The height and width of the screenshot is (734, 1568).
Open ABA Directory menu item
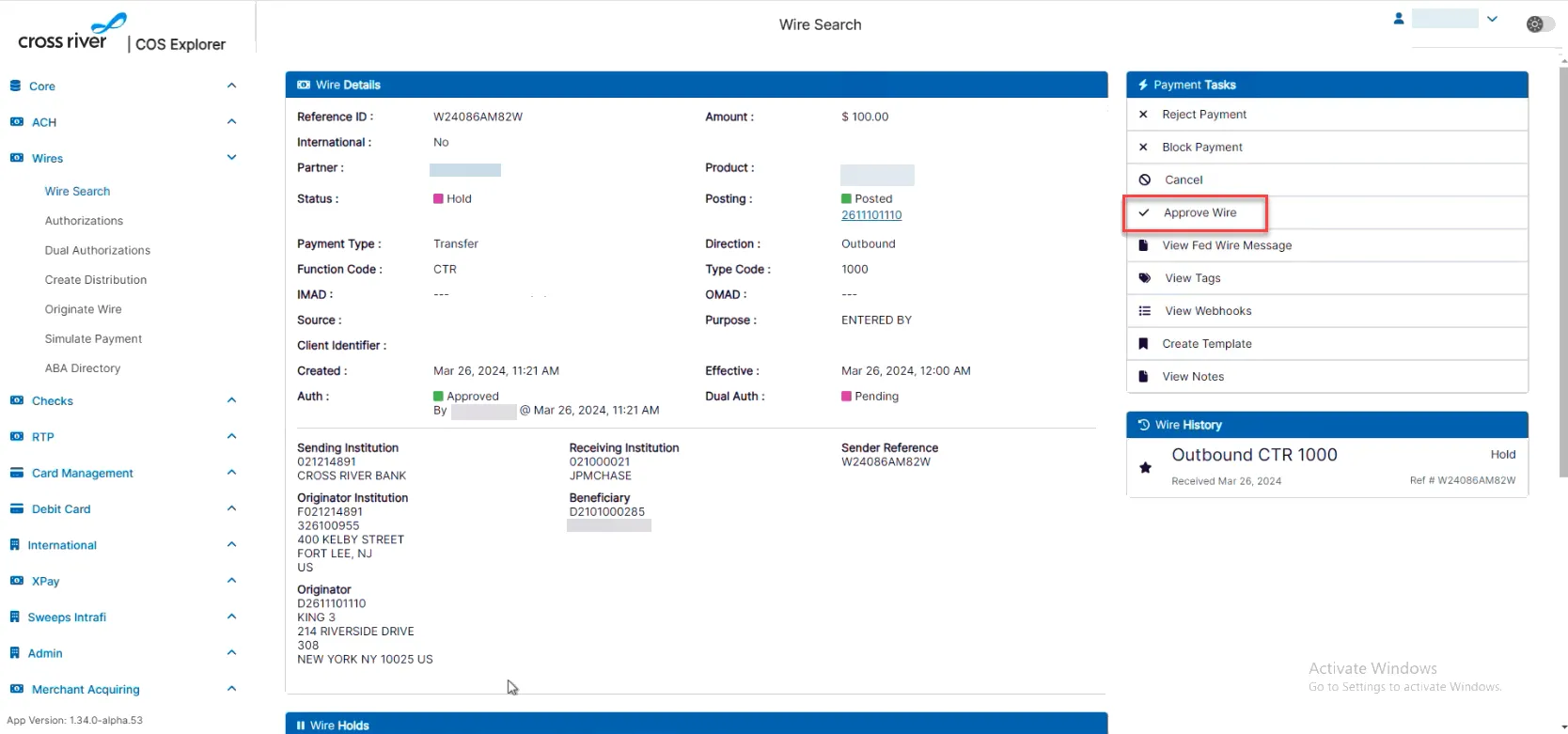(83, 368)
